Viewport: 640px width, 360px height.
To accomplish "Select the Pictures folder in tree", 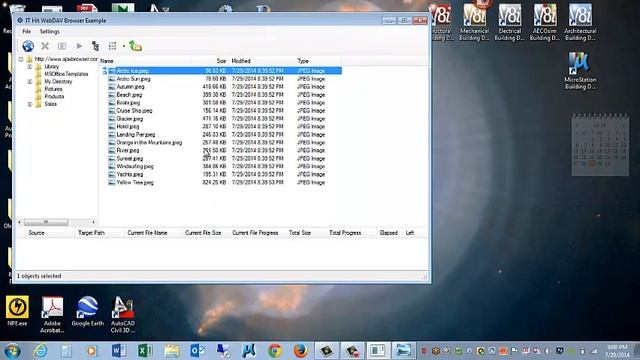I will coord(53,89).
